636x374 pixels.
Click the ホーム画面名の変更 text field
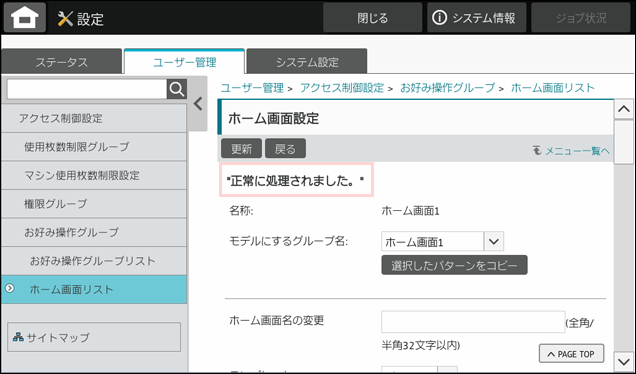tap(473, 322)
